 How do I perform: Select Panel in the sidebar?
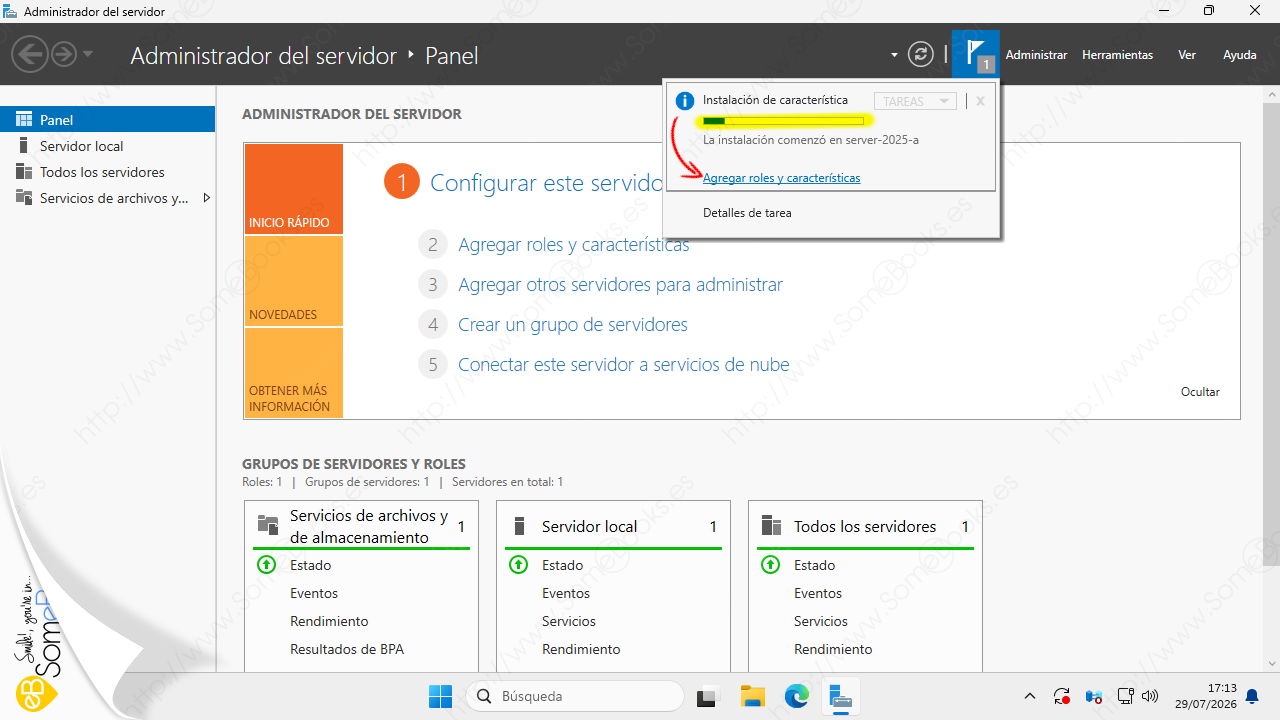point(107,120)
